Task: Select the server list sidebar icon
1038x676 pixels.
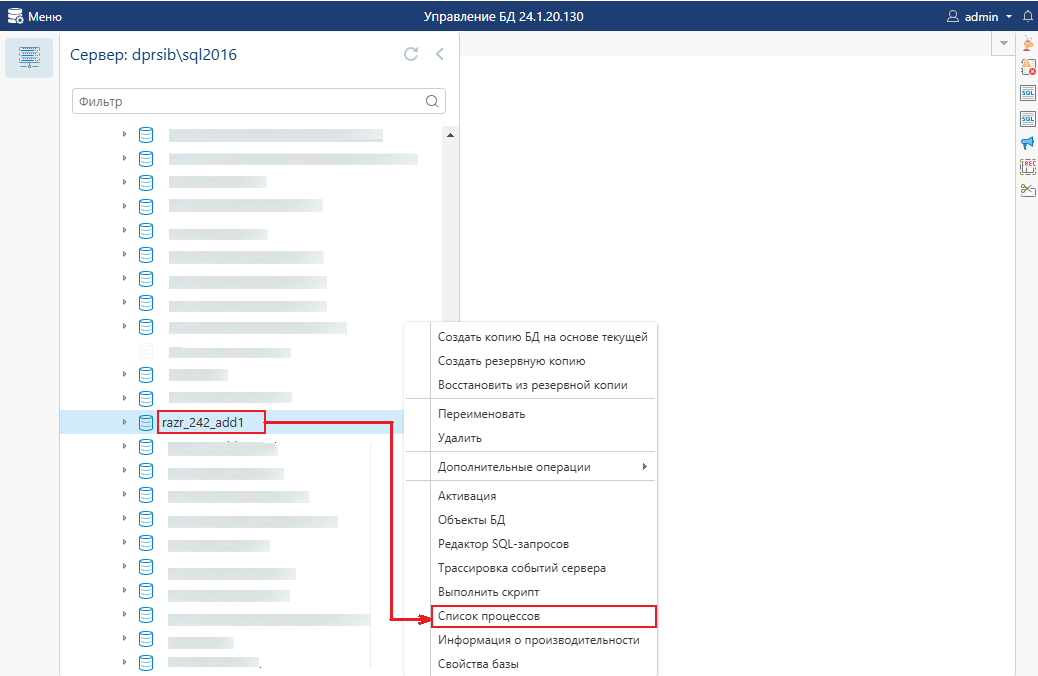Action: (x=29, y=58)
